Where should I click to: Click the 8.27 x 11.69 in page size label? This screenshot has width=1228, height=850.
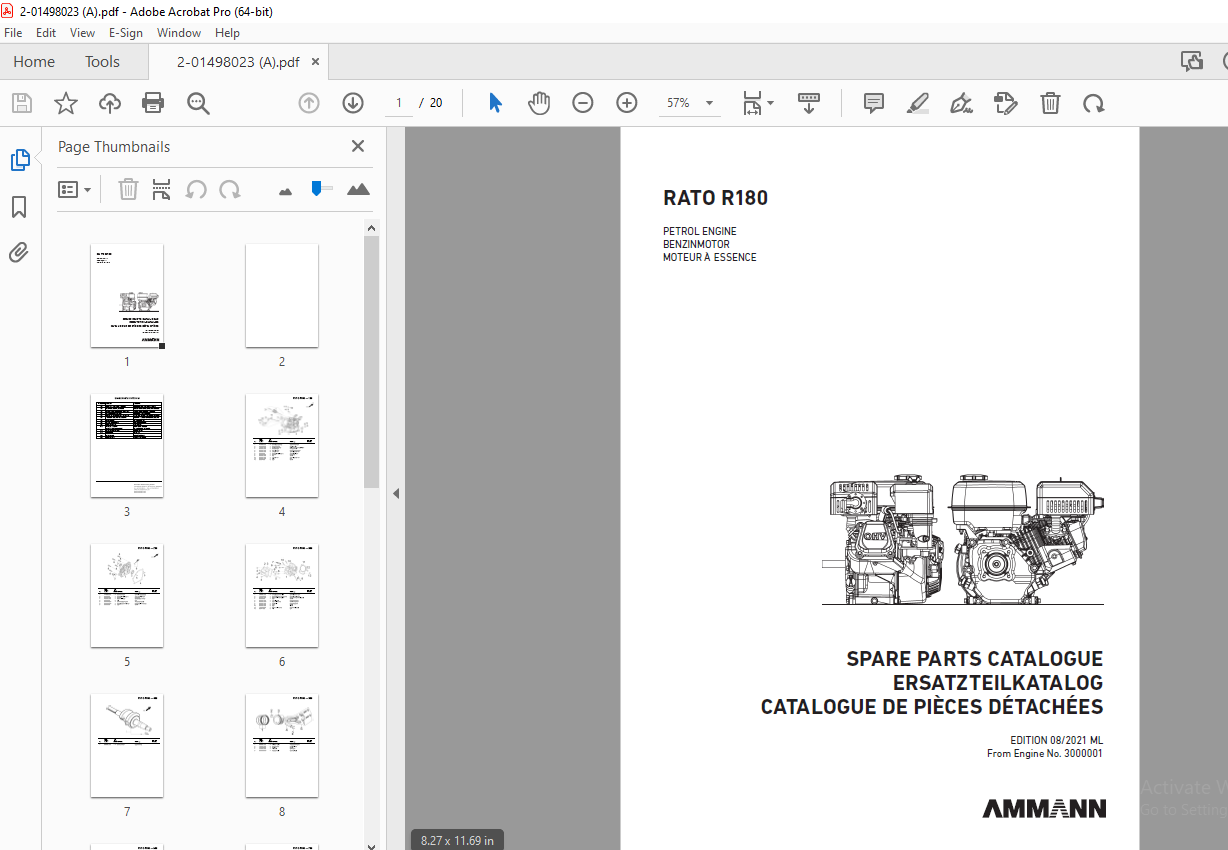[x=457, y=840]
